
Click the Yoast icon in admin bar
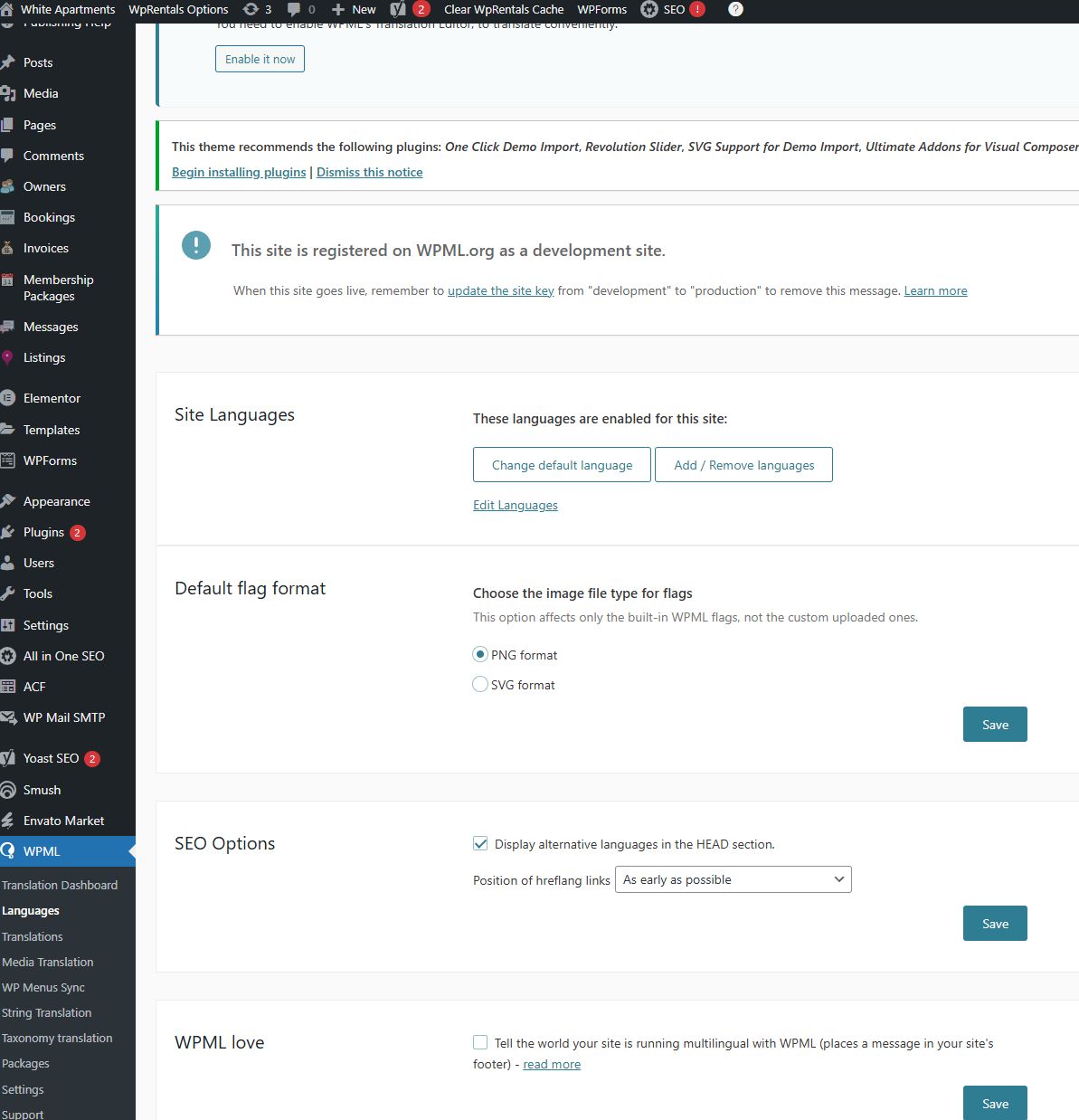tap(398, 9)
